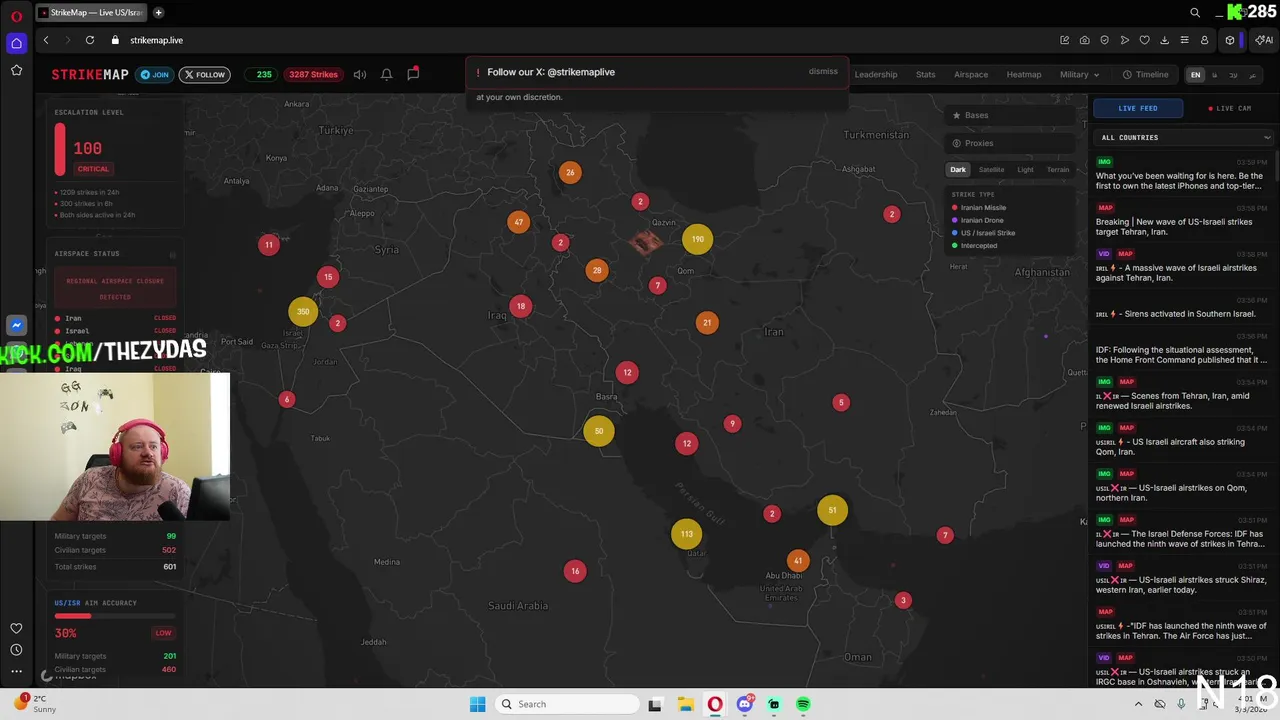Open Opera AI button in toolbar

pyautogui.click(x=1264, y=40)
